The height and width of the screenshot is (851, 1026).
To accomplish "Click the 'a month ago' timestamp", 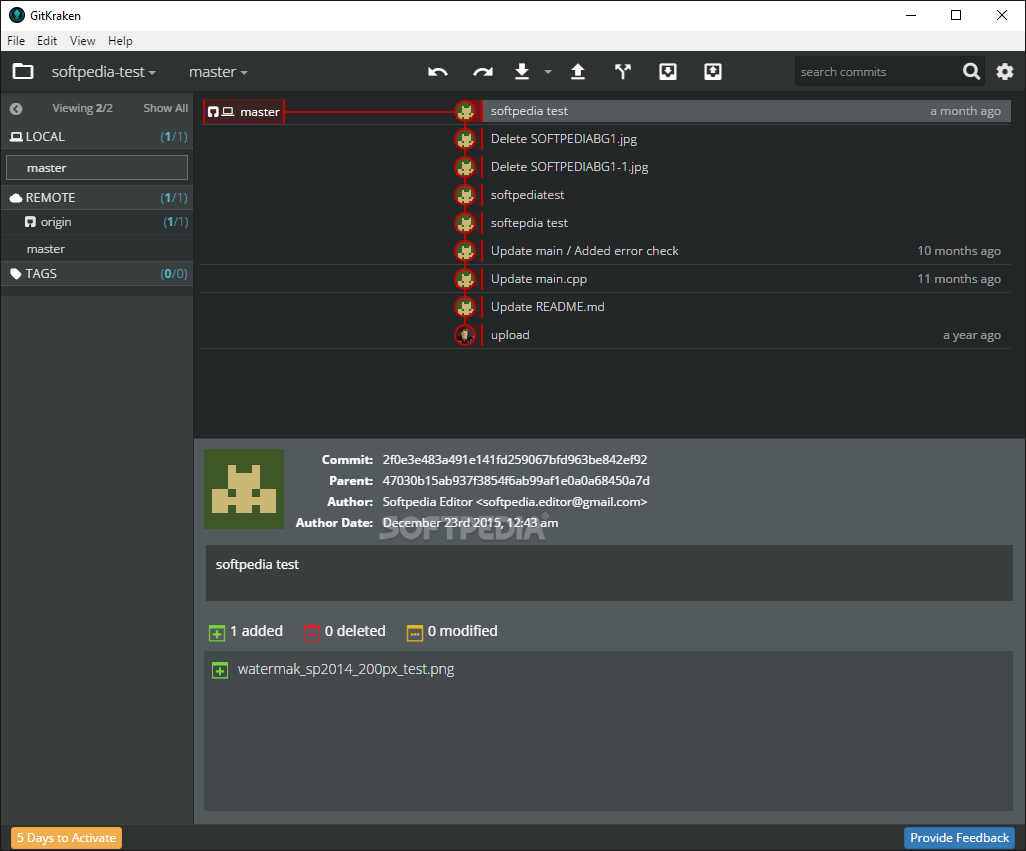I will [965, 111].
